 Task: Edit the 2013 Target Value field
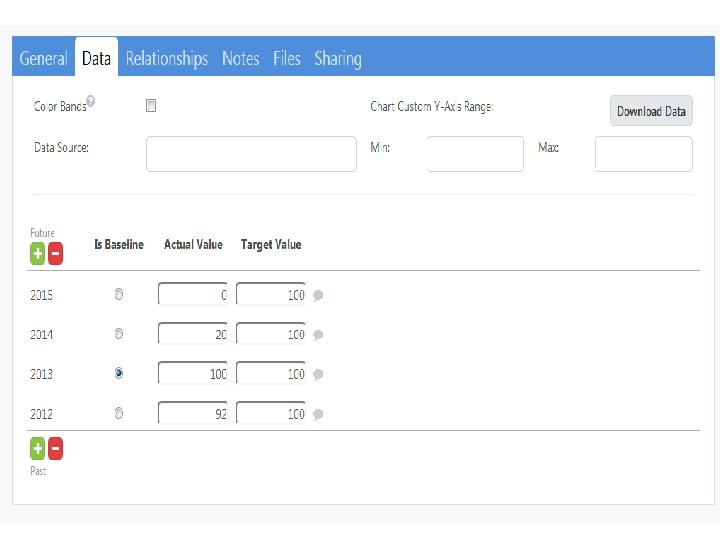tap(271, 373)
